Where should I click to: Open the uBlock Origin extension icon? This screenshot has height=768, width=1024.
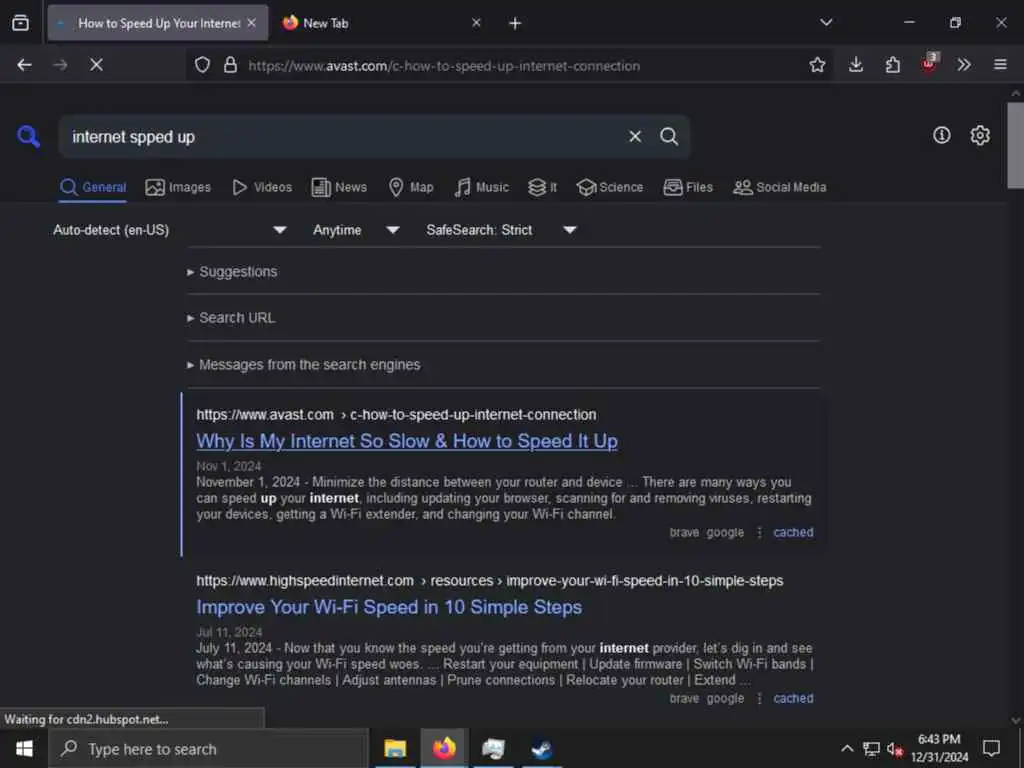[929, 63]
